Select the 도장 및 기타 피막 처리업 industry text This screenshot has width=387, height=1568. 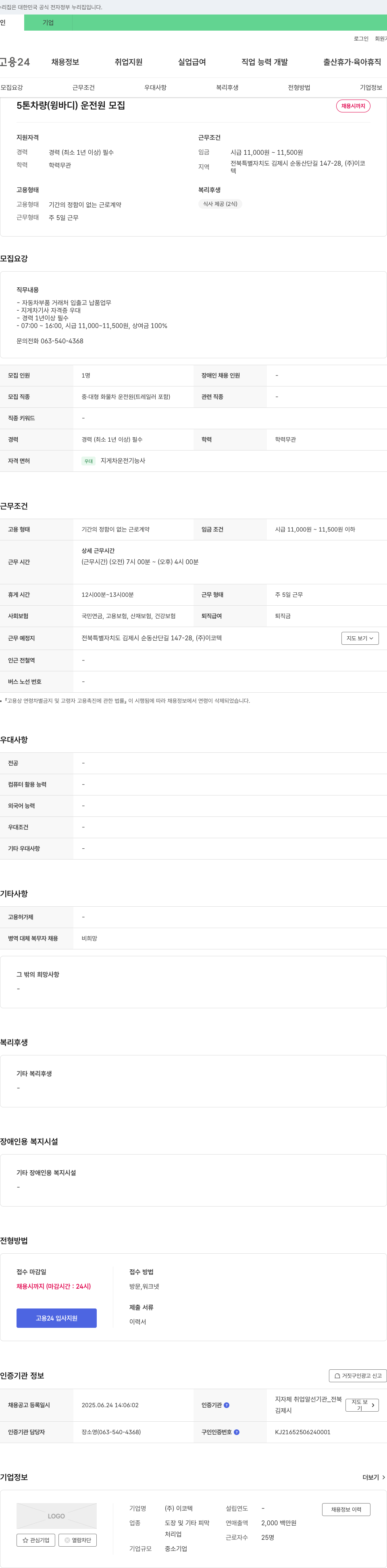pyautogui.click(x=187, y=1528)
